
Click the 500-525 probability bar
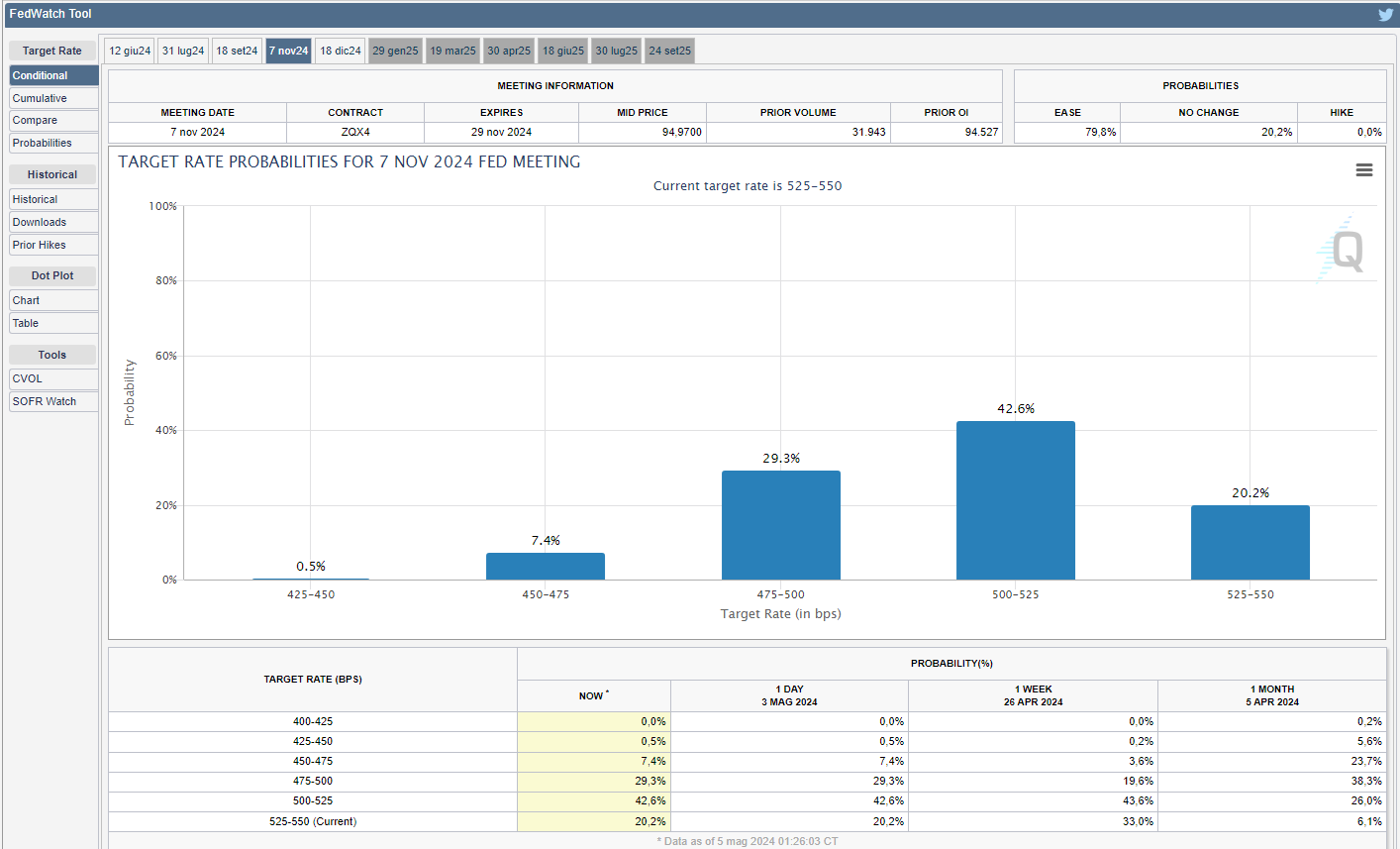coord(1015,500)
